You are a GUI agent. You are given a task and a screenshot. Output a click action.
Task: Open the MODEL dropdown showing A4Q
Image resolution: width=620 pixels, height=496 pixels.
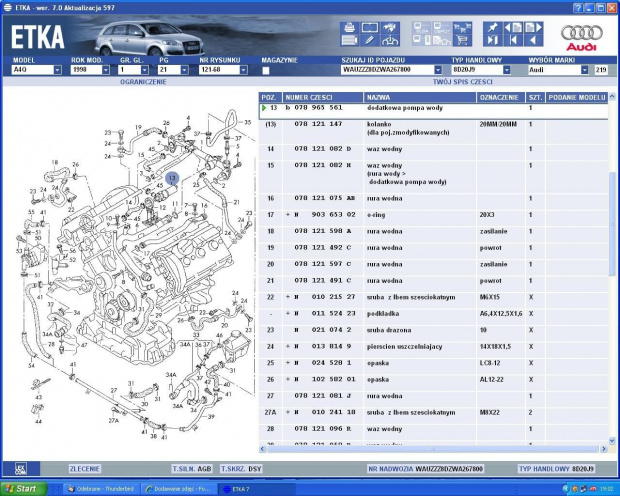[x=57, y=70]
